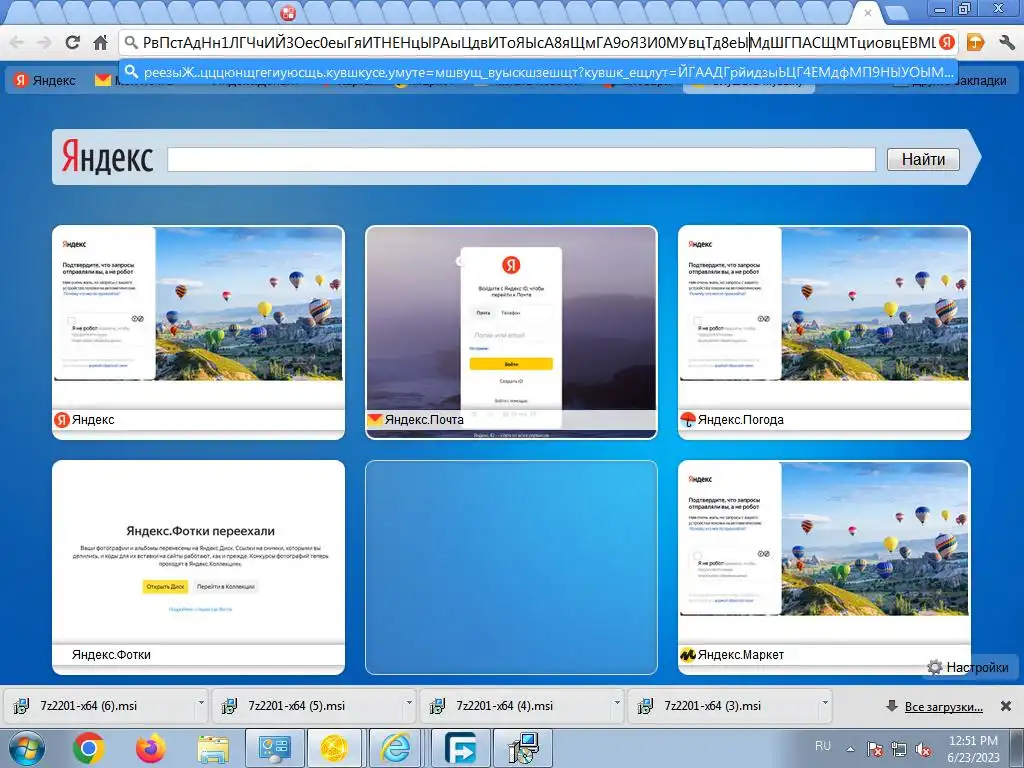Focus the Яндекс search input field
The width and height of the screenshot is (1024, 768).
[521, 159]
